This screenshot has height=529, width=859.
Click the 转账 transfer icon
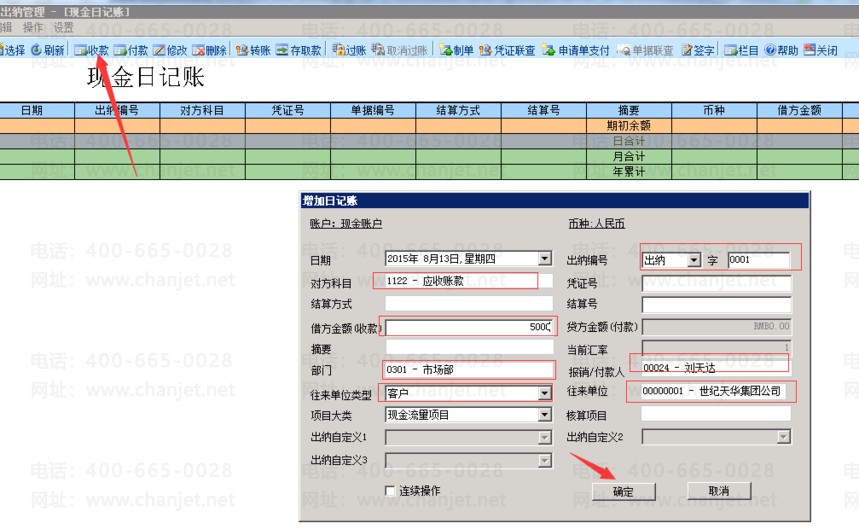pos(242,50)
